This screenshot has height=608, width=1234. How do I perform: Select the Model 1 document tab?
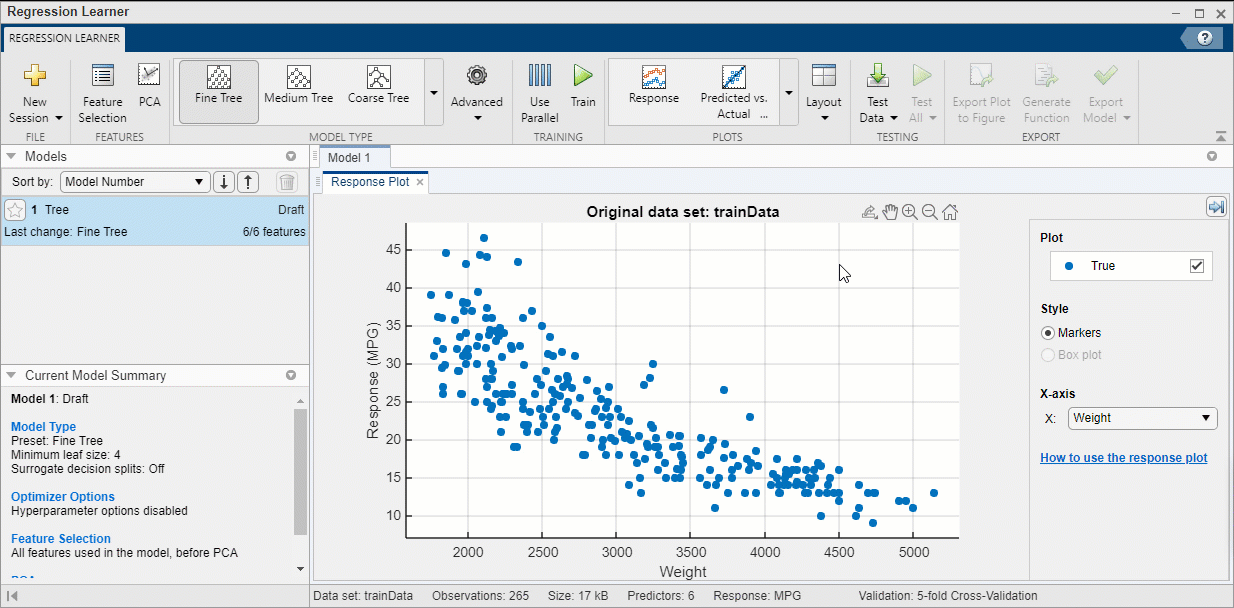click(349, 158)
